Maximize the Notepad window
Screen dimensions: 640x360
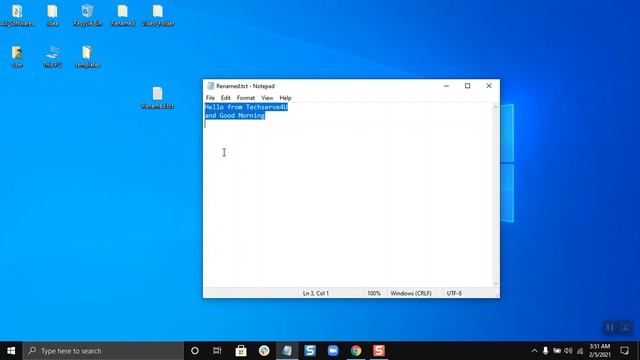(467, 86)
